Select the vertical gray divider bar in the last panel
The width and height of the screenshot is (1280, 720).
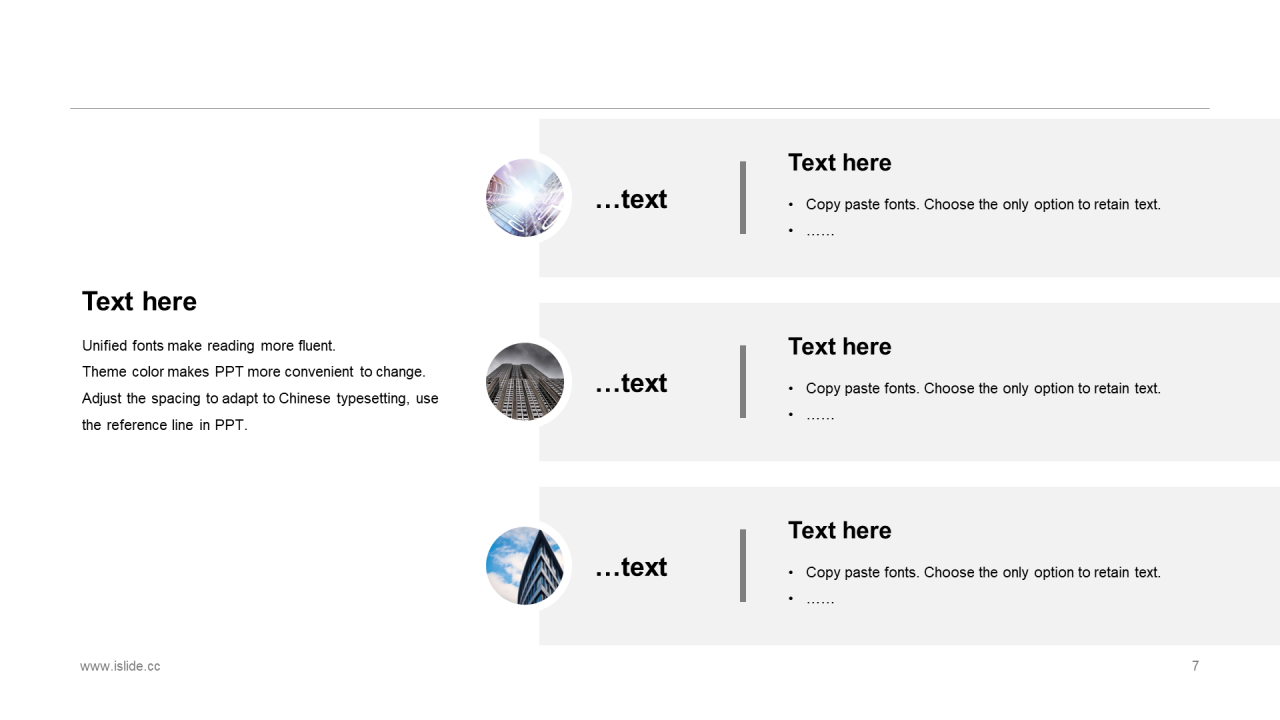tap(743, 566)
